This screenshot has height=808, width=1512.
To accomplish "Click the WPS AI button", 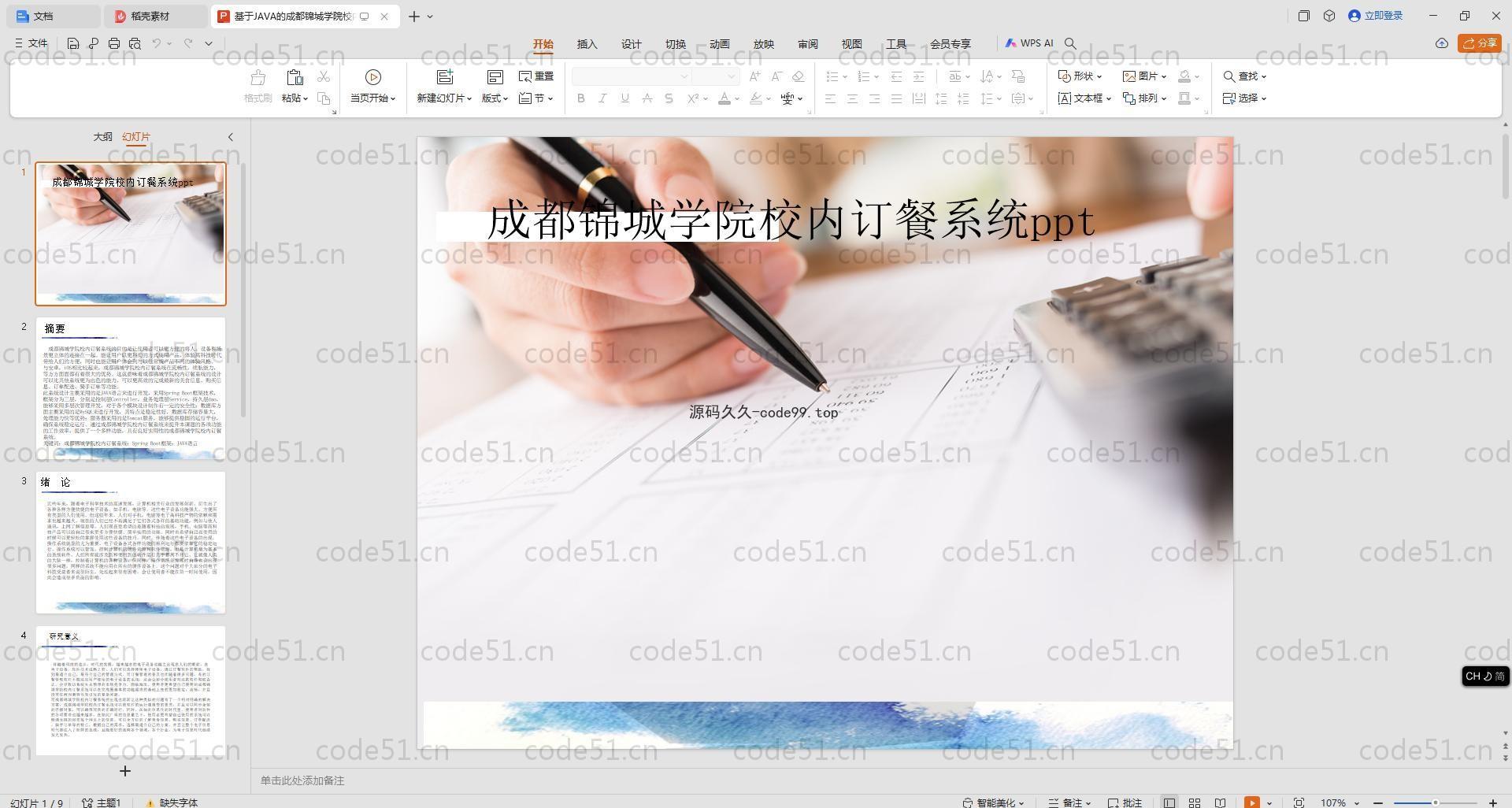I will (1029, 43).
